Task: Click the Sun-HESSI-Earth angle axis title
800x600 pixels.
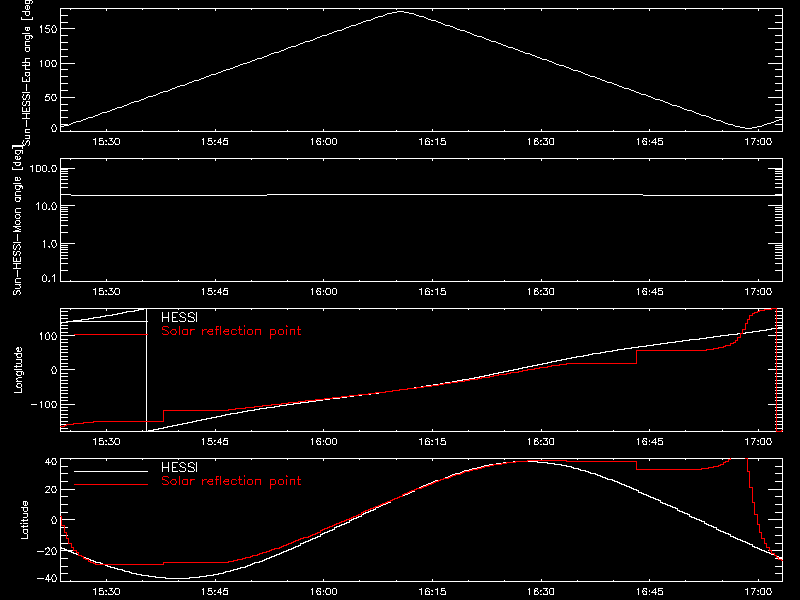Action: pyautogui.click(x=27, y=72)
